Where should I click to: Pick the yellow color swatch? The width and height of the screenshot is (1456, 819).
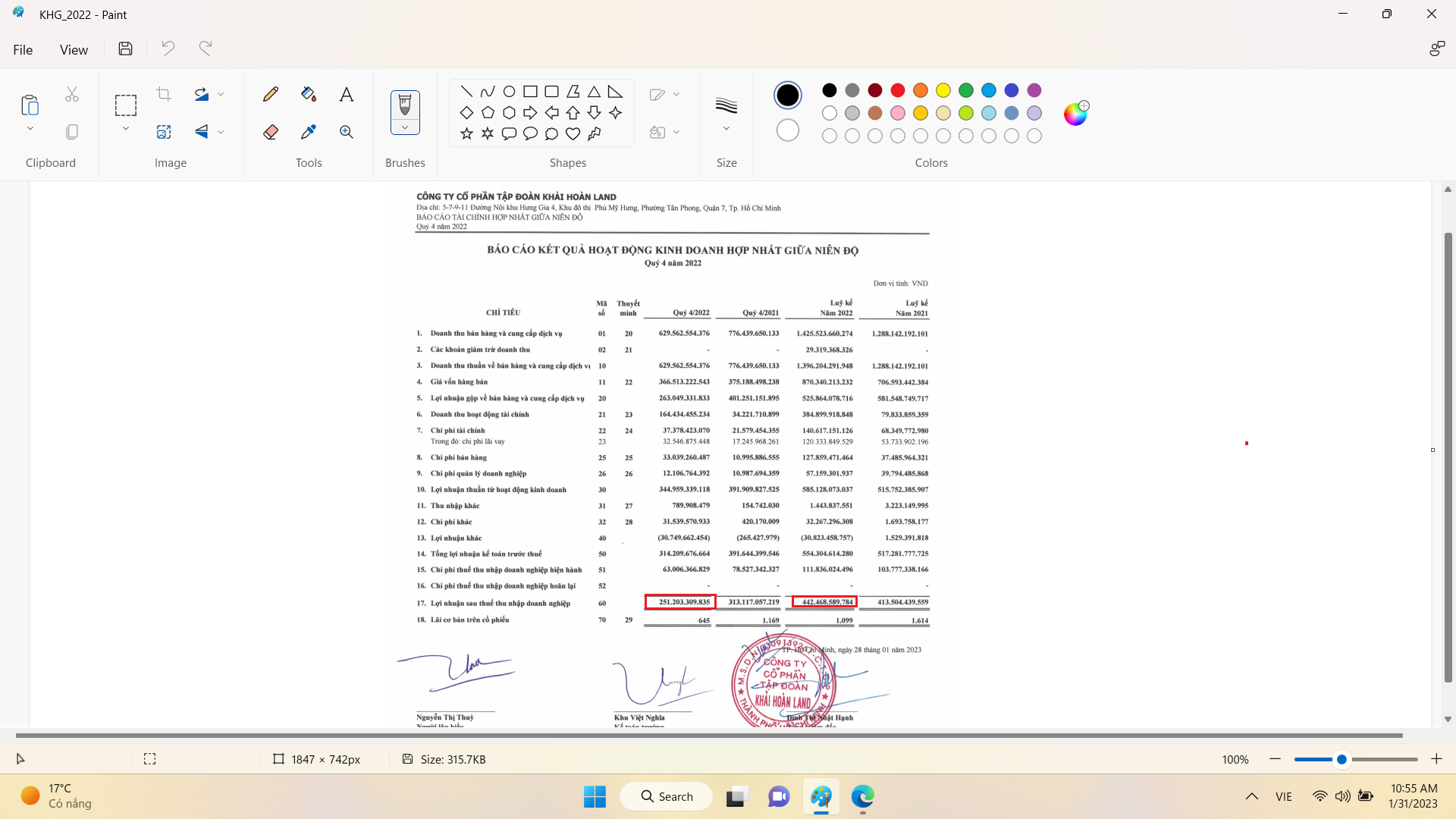[x=943, y=90]
